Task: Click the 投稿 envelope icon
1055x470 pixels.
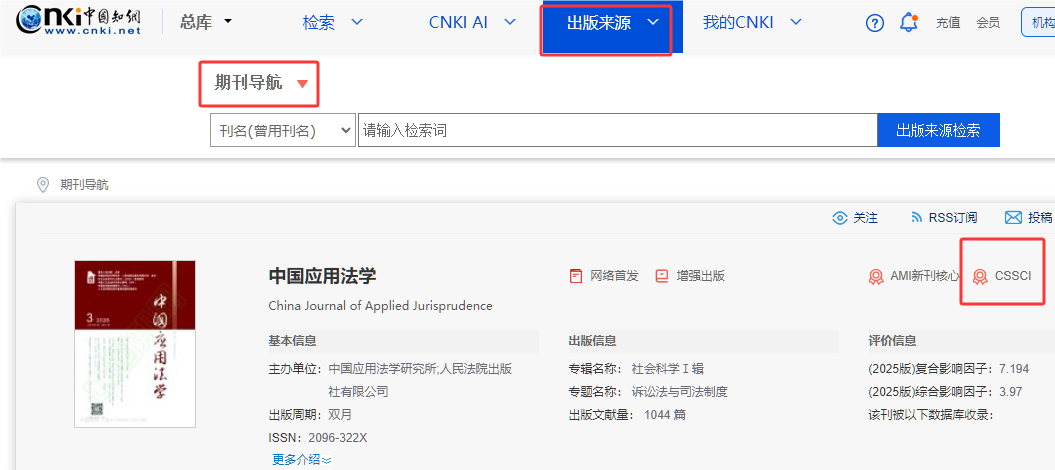Action: pyautogui.click(x=1013, y=217)
